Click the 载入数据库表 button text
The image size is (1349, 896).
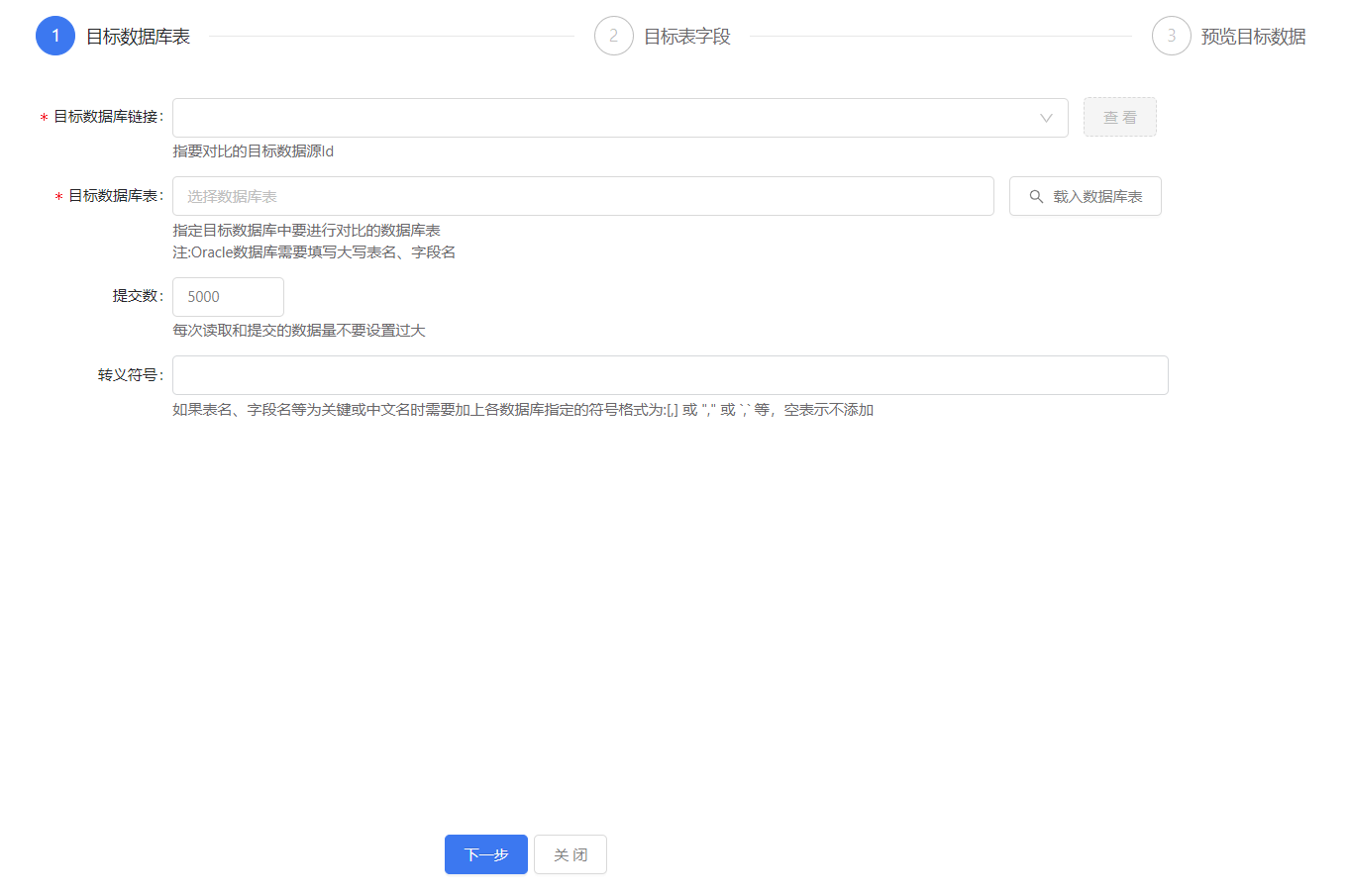tap(1097, 196)
